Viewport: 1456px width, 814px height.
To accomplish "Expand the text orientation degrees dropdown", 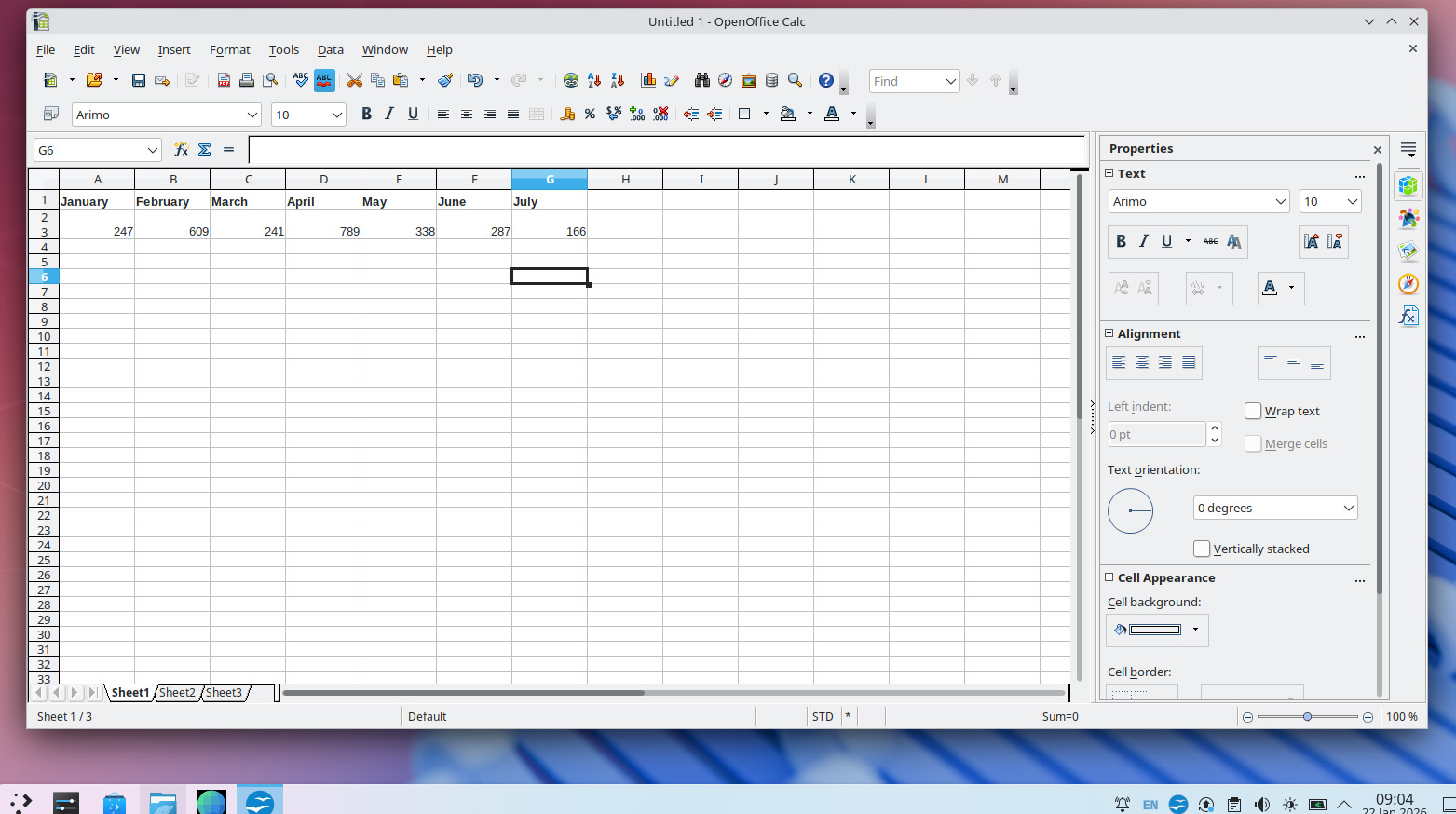I will pyautogui.click(x=1348, y=508).
